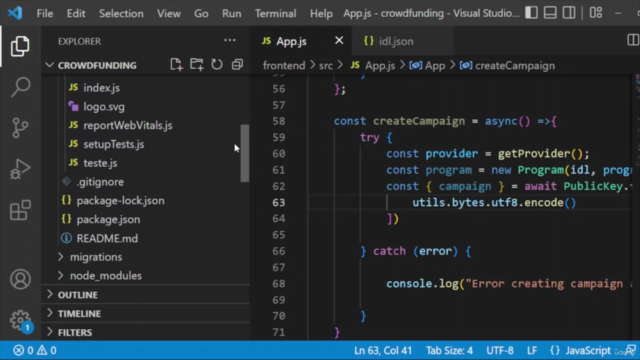Click Ln 63, Col 41 in status bar
The image size is (640, 360).
tap(383, 350)
